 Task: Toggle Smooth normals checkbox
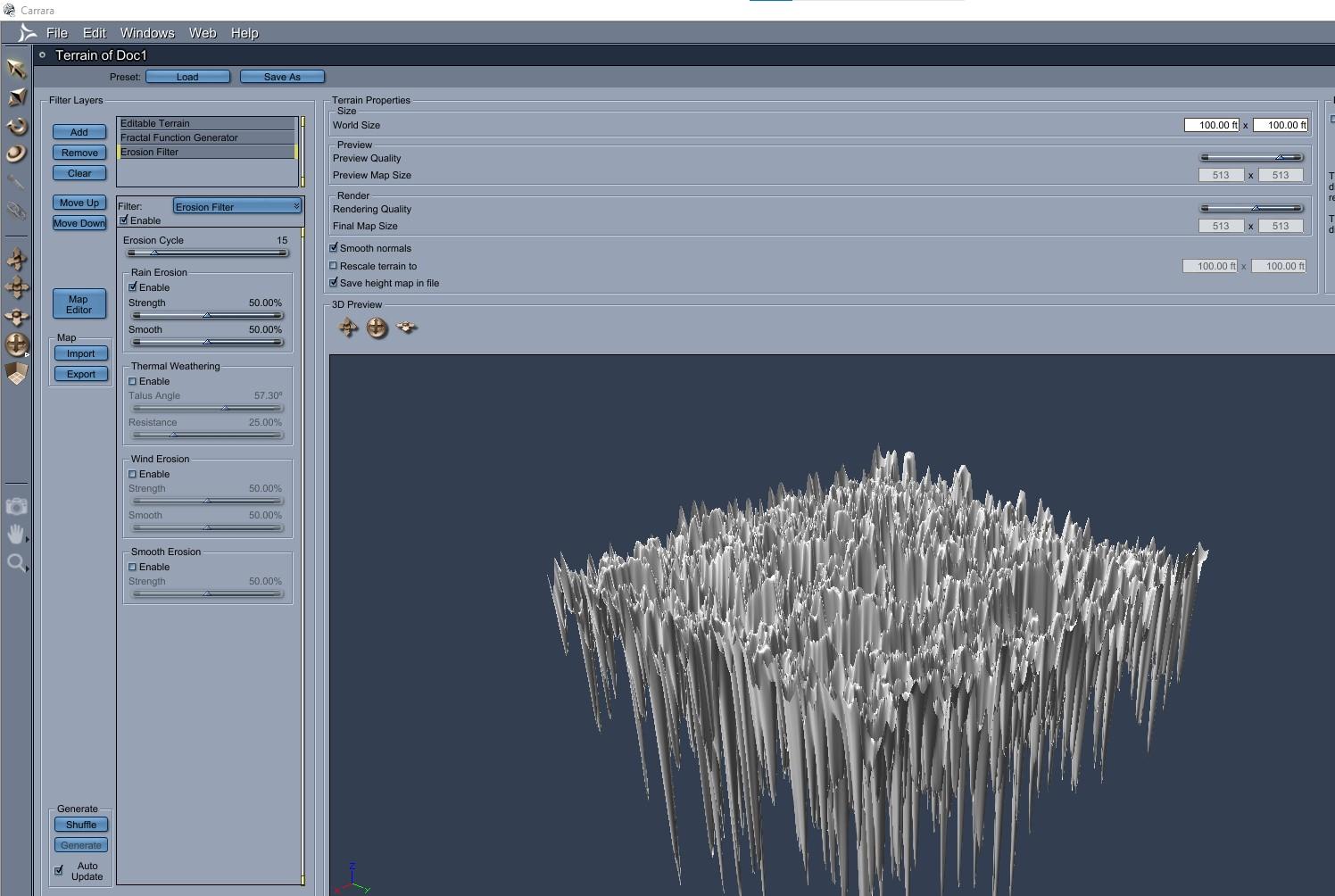pyautogui.click(x=334, y=247)
